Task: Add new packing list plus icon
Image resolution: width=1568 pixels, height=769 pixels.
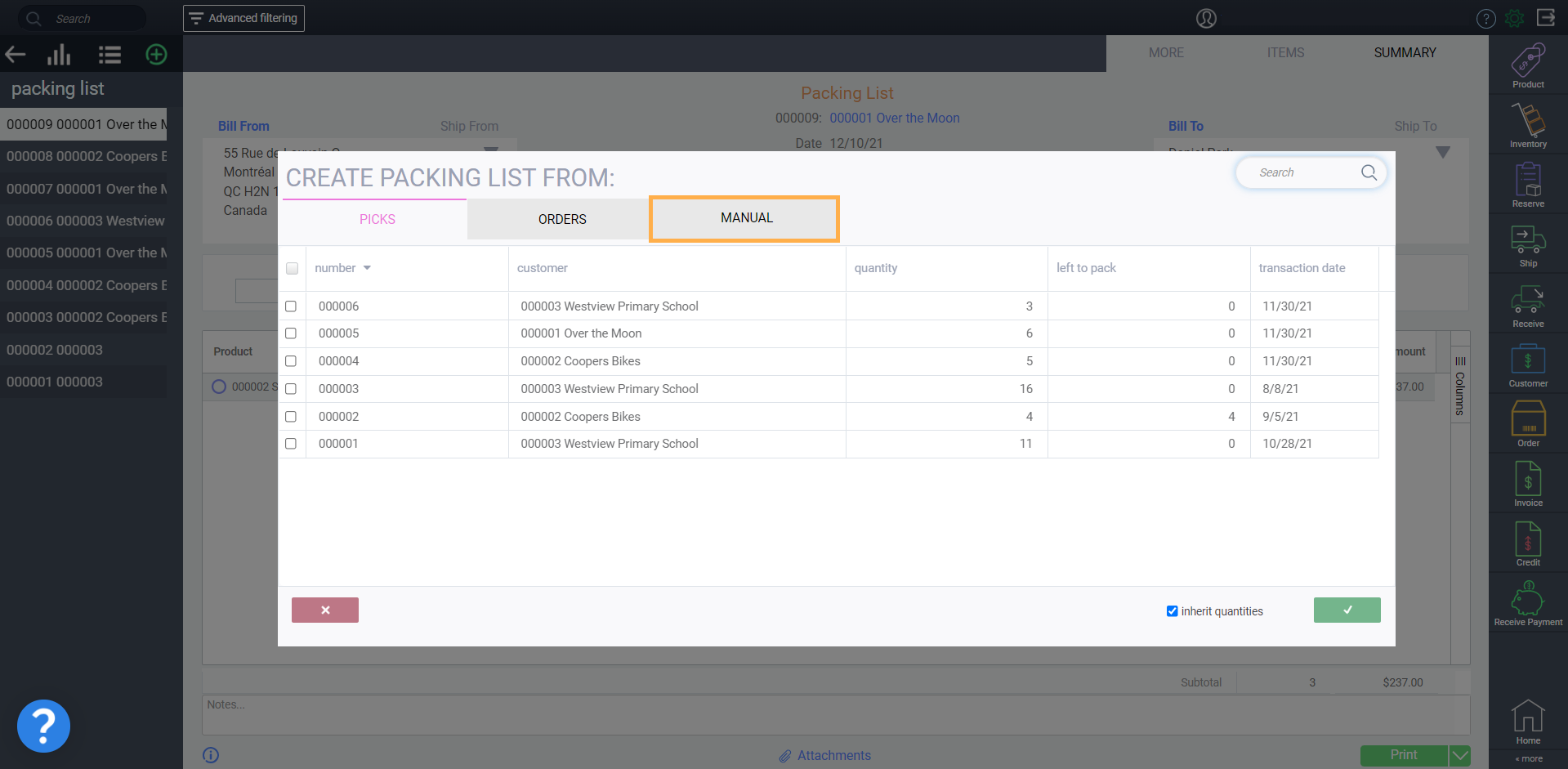Action: point(156,55)
